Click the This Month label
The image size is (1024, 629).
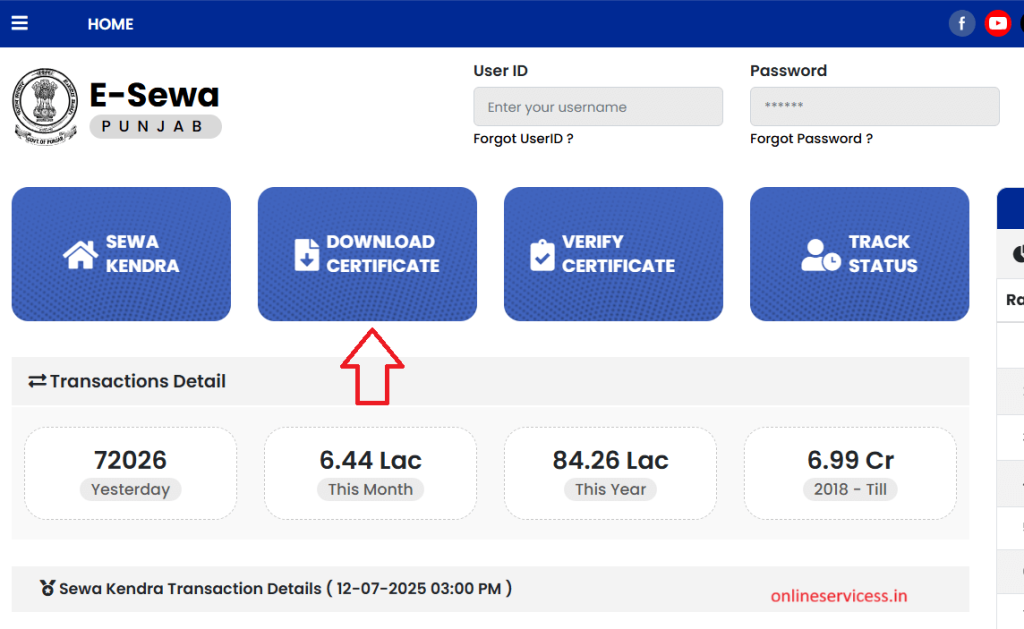[370, 489]
